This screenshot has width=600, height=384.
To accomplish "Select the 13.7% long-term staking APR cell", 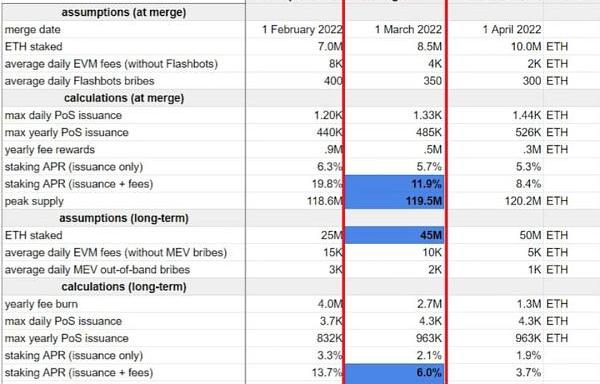I will [295, 373].
